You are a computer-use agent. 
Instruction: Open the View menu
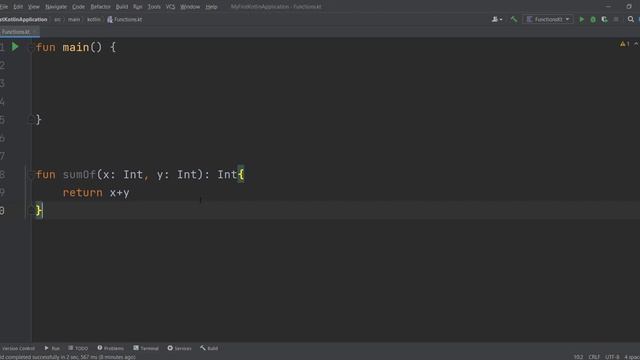click(34, 7)
